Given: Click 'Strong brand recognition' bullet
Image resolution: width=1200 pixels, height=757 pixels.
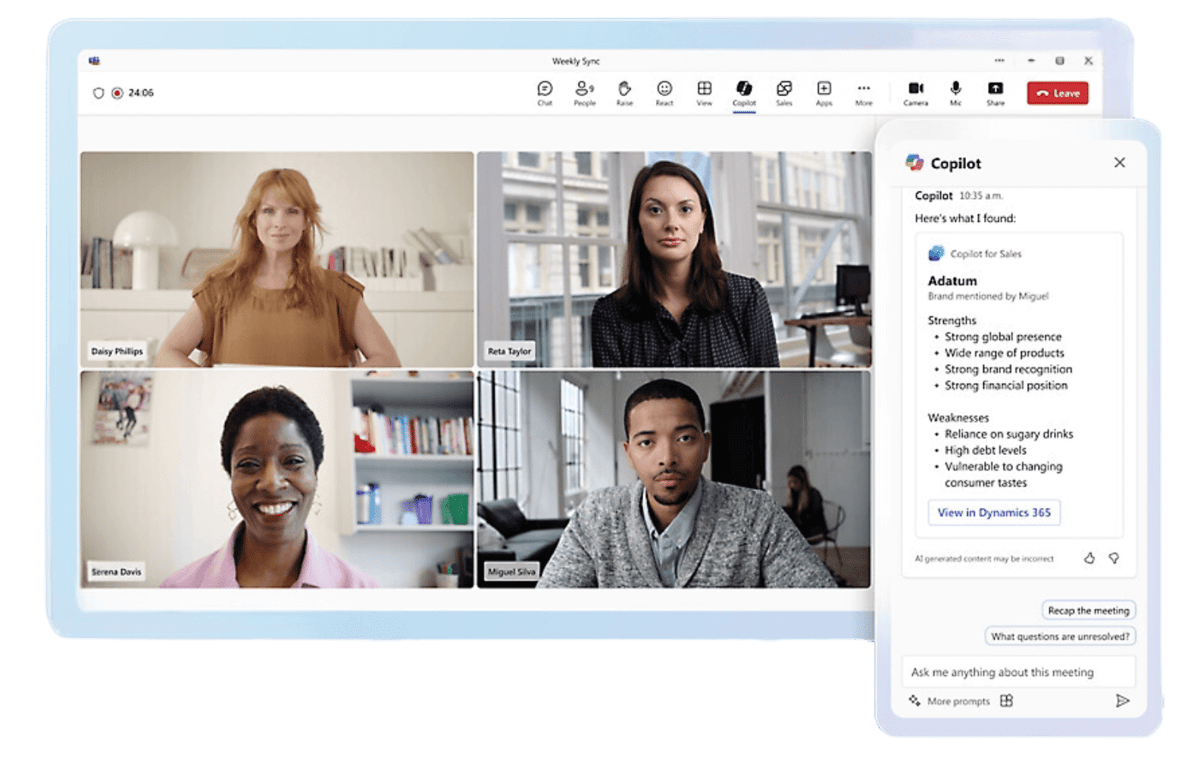Looking at the screenshot, I should coord(1008,369).
